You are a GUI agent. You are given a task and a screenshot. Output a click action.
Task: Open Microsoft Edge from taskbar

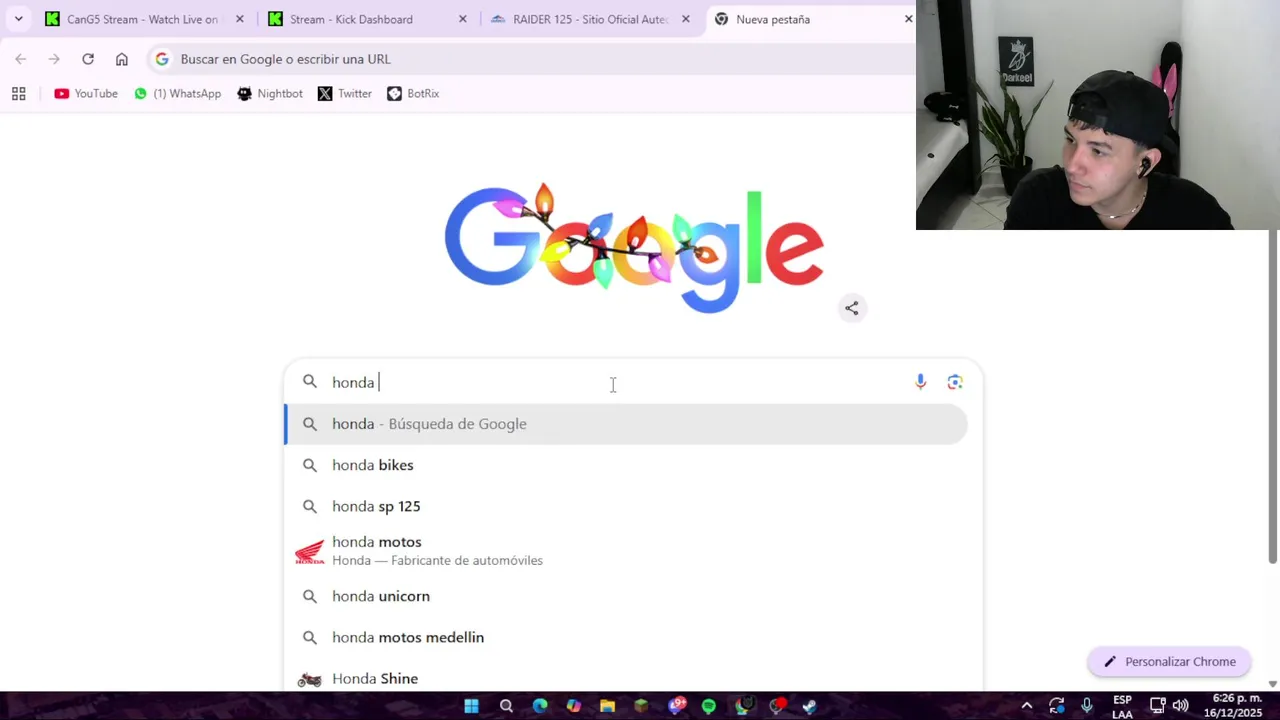pos(540,706)
